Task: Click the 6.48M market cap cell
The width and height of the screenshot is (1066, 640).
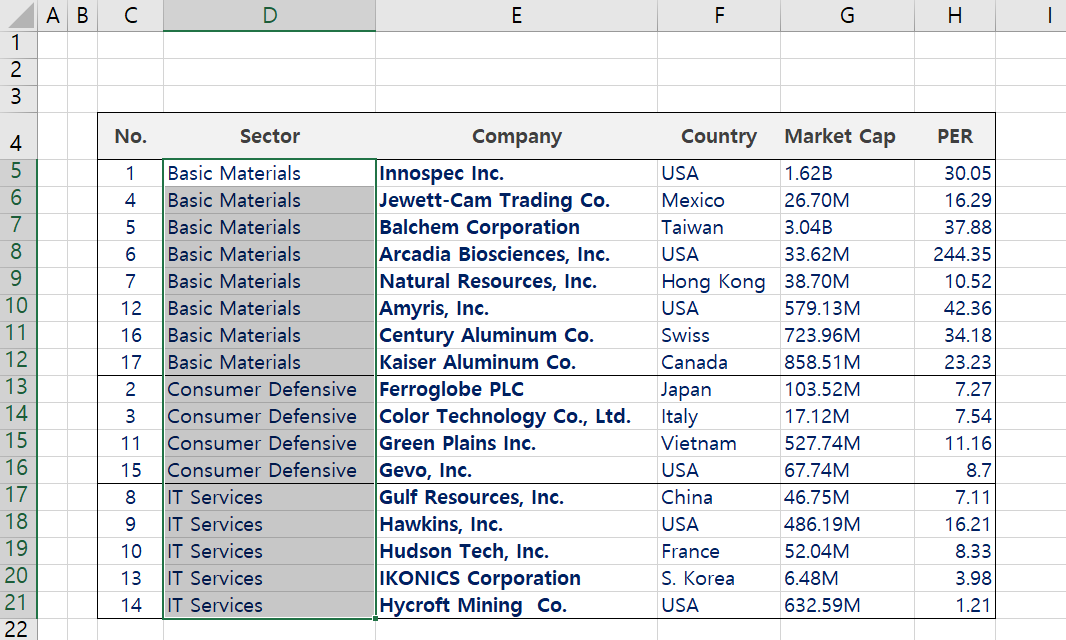Action: [x=847, y=578]
